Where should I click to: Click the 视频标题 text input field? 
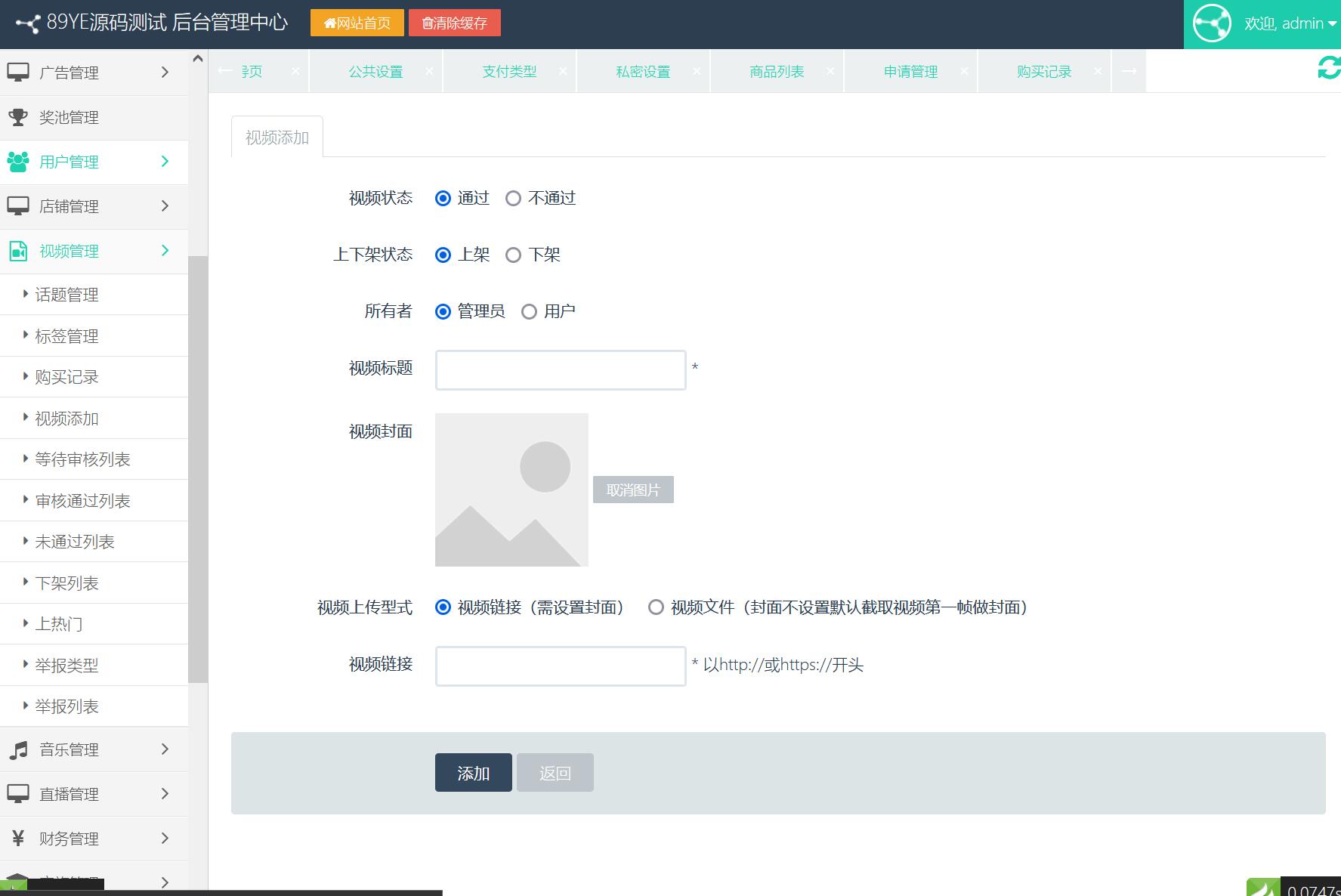click(x=560, y=370)
